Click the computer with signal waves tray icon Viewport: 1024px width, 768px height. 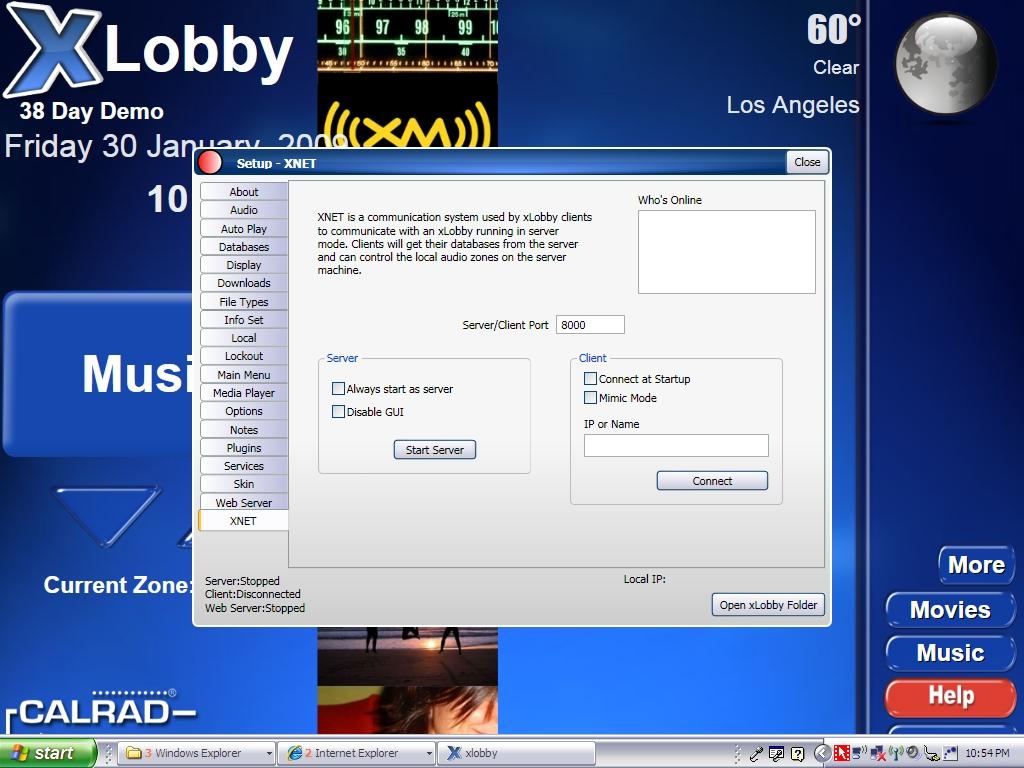(x=859, y=754)
